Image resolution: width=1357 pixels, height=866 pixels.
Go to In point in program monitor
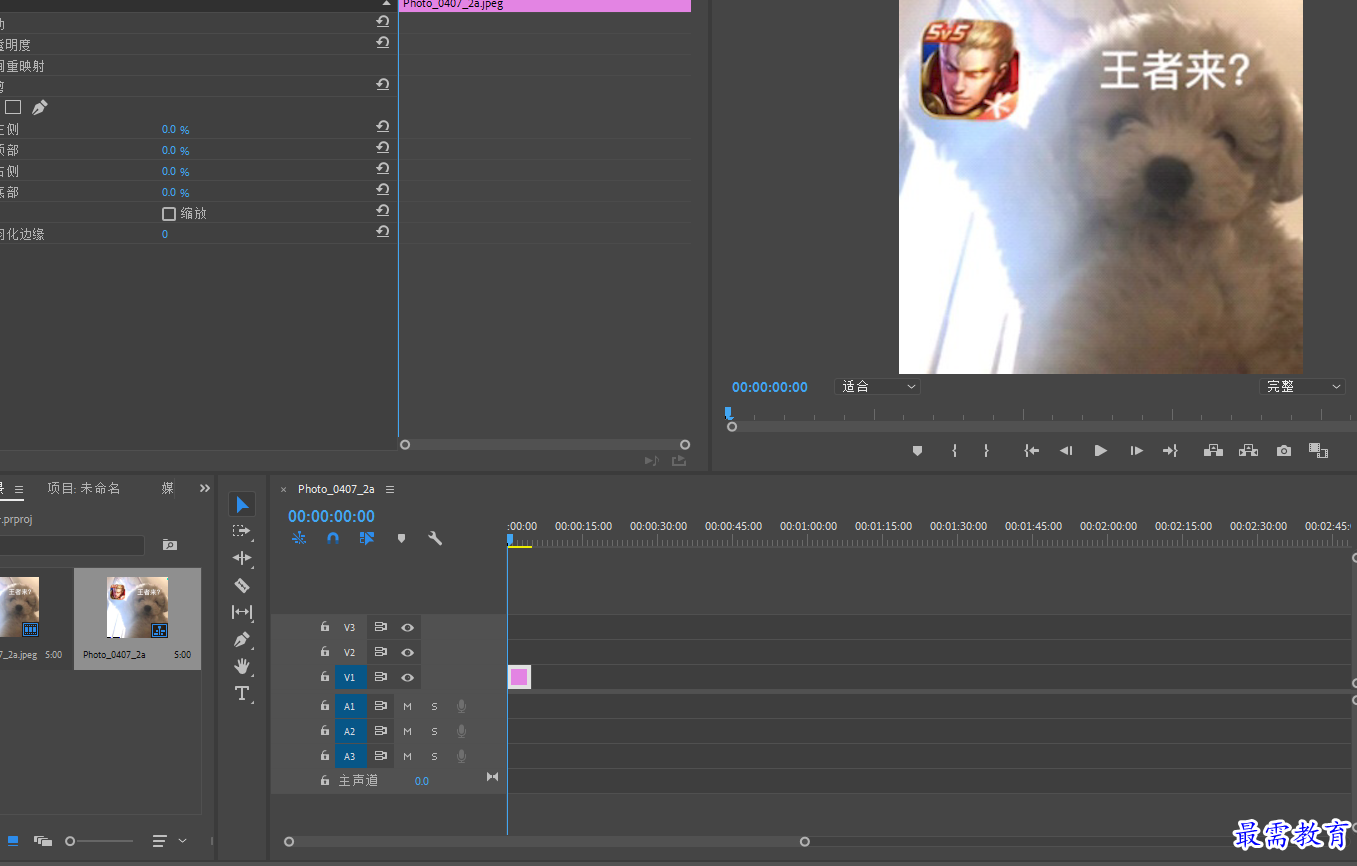click(x=1032, y=451)
